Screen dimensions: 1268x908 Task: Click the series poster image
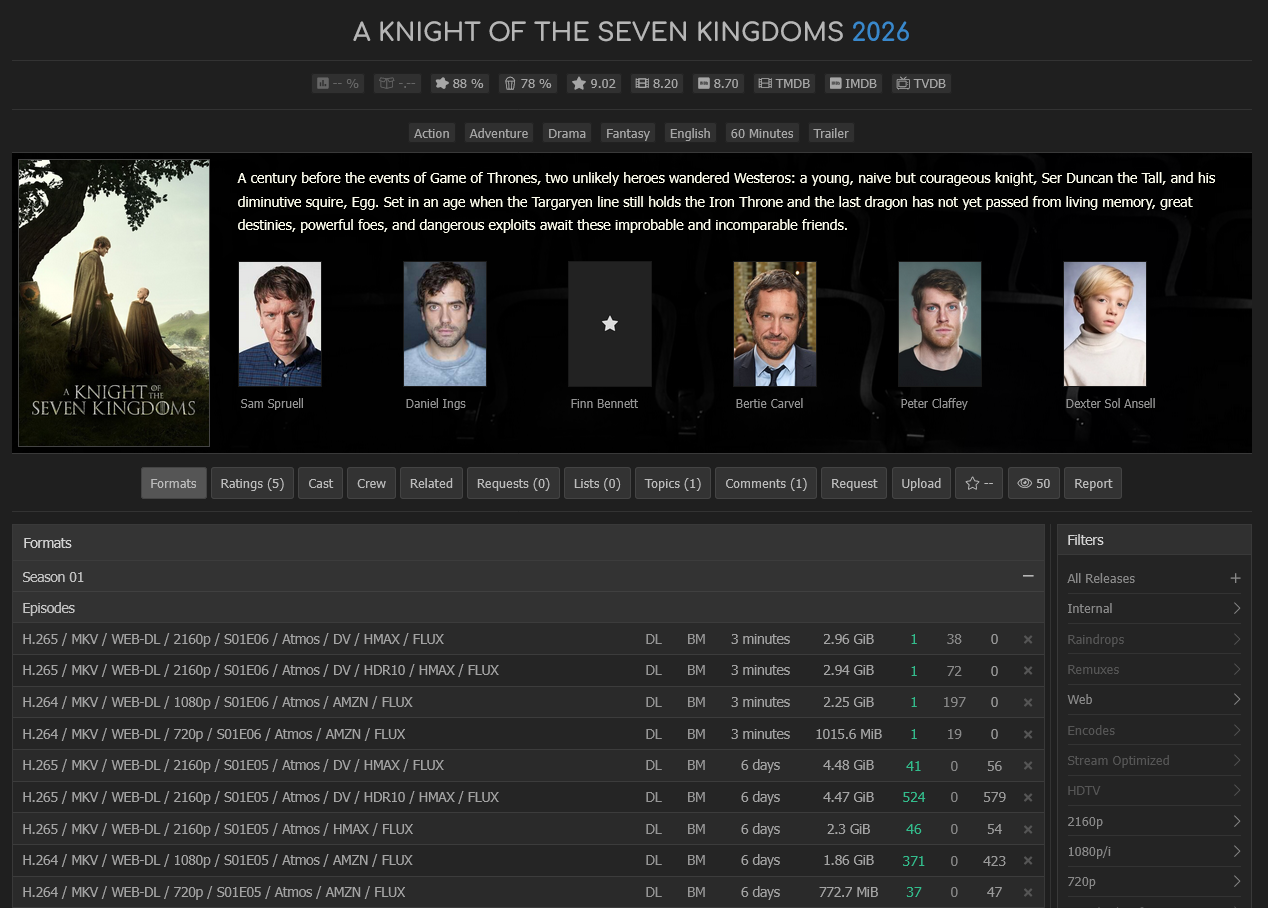coord(114,303)
